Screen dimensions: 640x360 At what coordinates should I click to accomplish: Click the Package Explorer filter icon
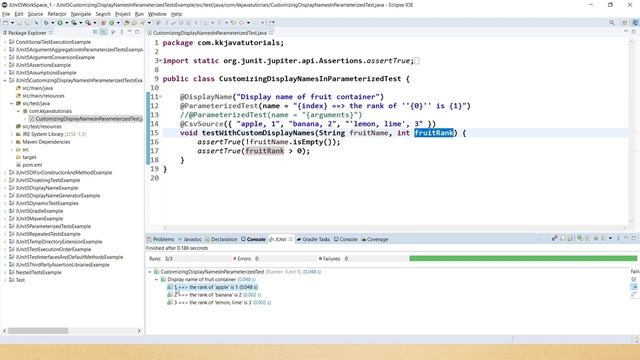[x=113, y=32]
